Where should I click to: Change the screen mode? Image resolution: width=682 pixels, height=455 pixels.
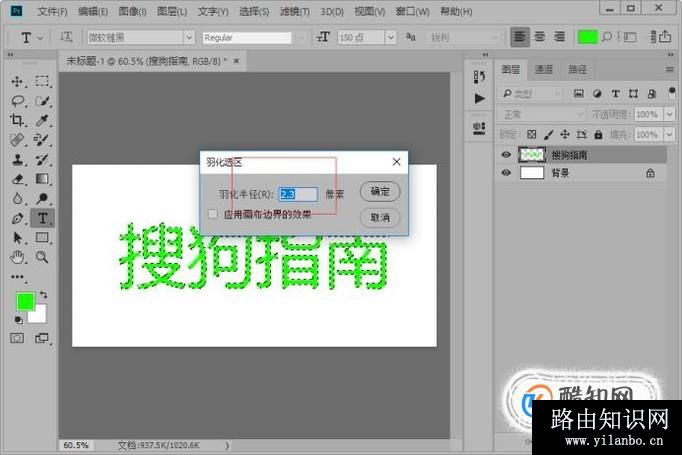(42, 338)
